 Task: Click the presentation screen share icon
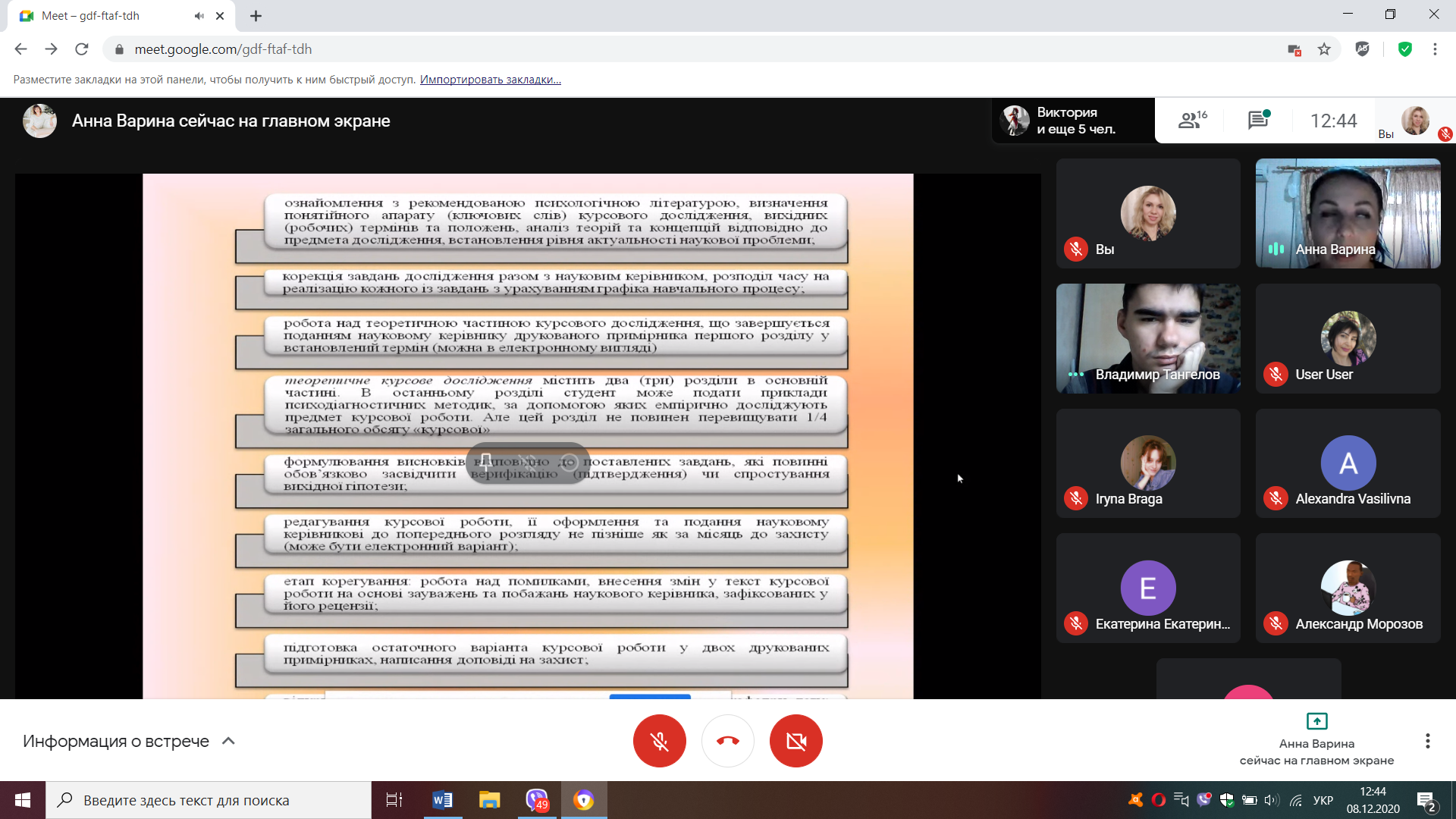(1316, 720)
